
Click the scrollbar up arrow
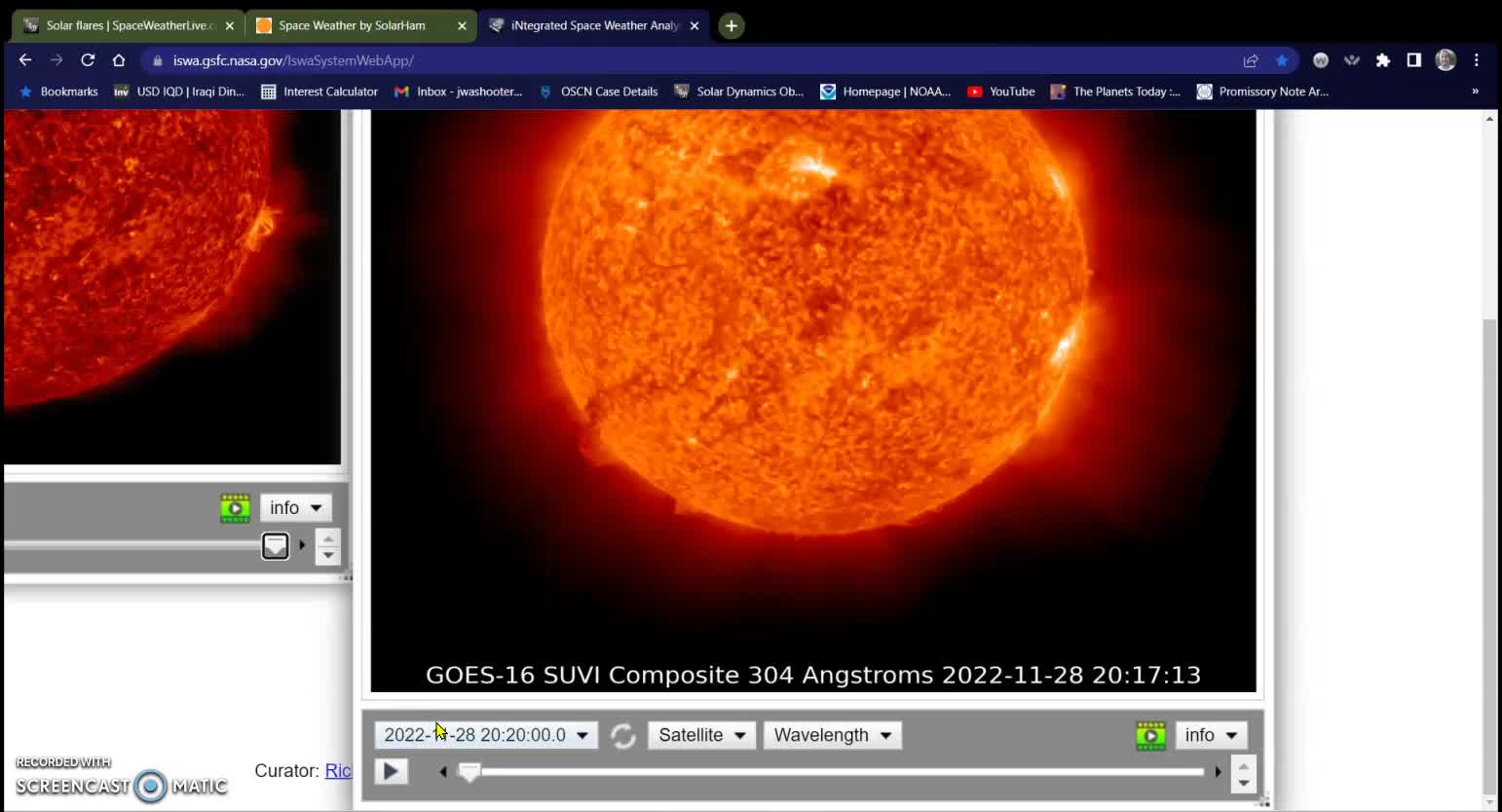[1488, 118]
